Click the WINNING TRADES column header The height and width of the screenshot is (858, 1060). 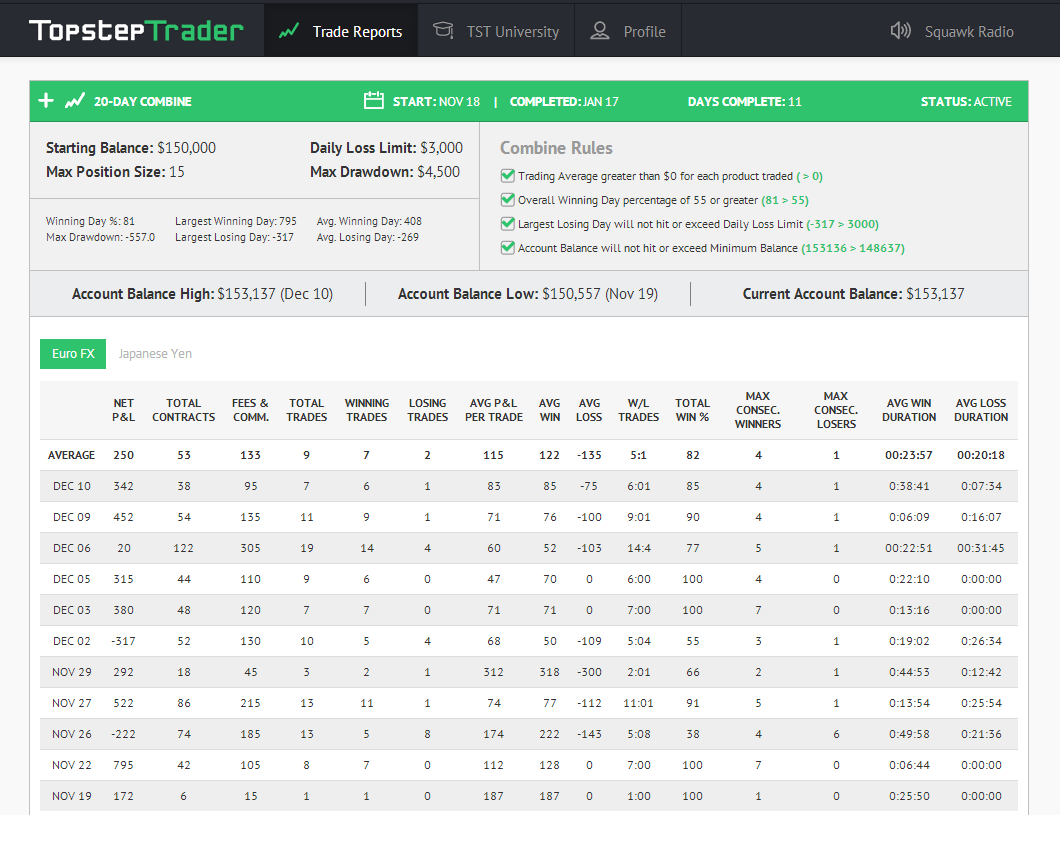click(x=366, y=410)
